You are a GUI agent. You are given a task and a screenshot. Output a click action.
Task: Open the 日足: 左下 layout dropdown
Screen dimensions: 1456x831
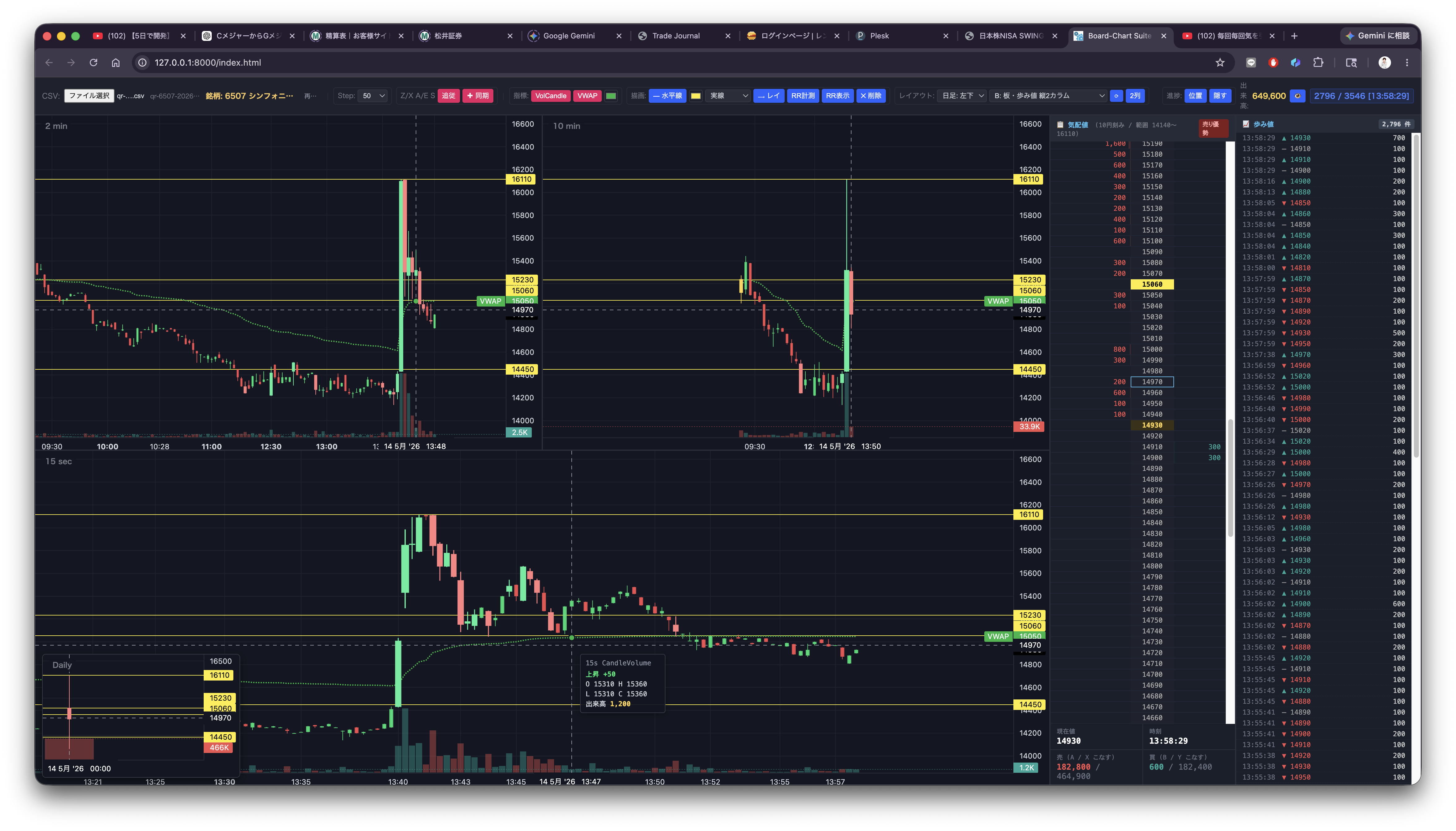click(x=963, y=95)
